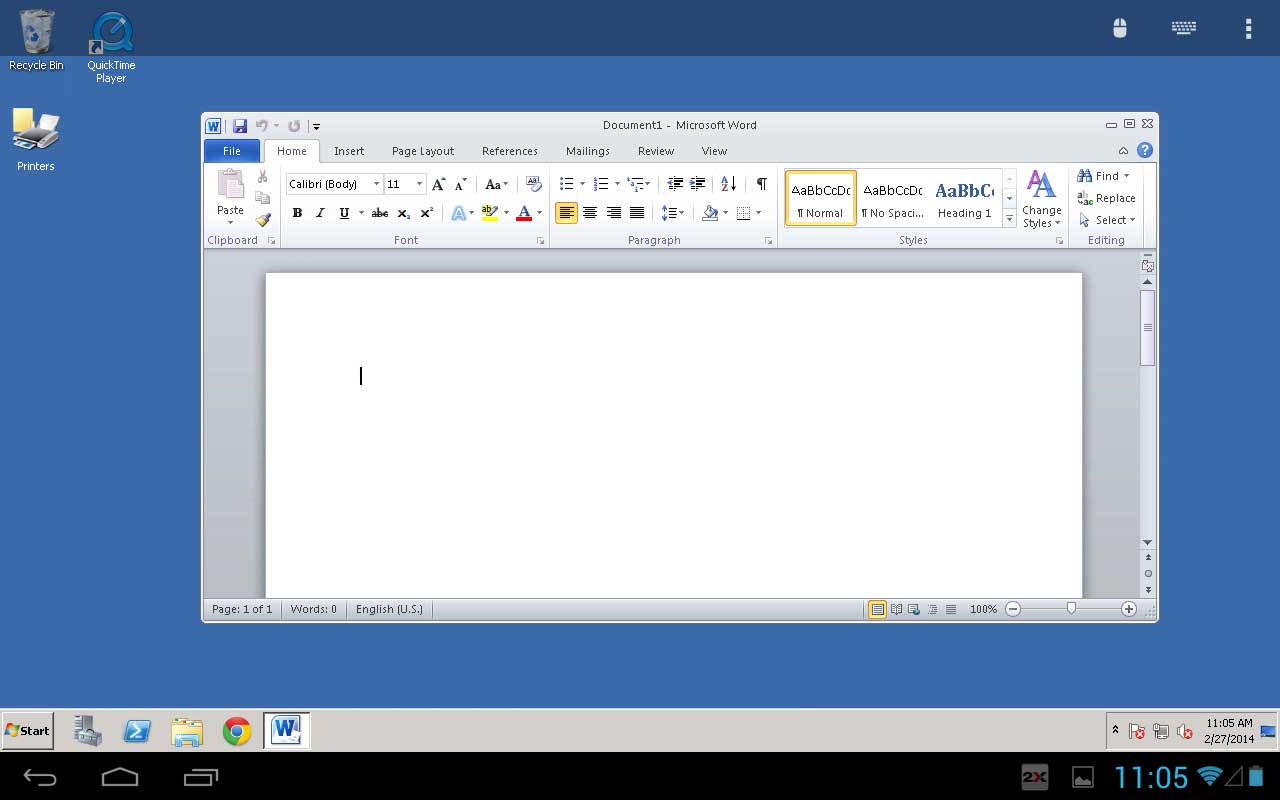Click the Clear Formatting eraser icon

(x=534, y=184)
